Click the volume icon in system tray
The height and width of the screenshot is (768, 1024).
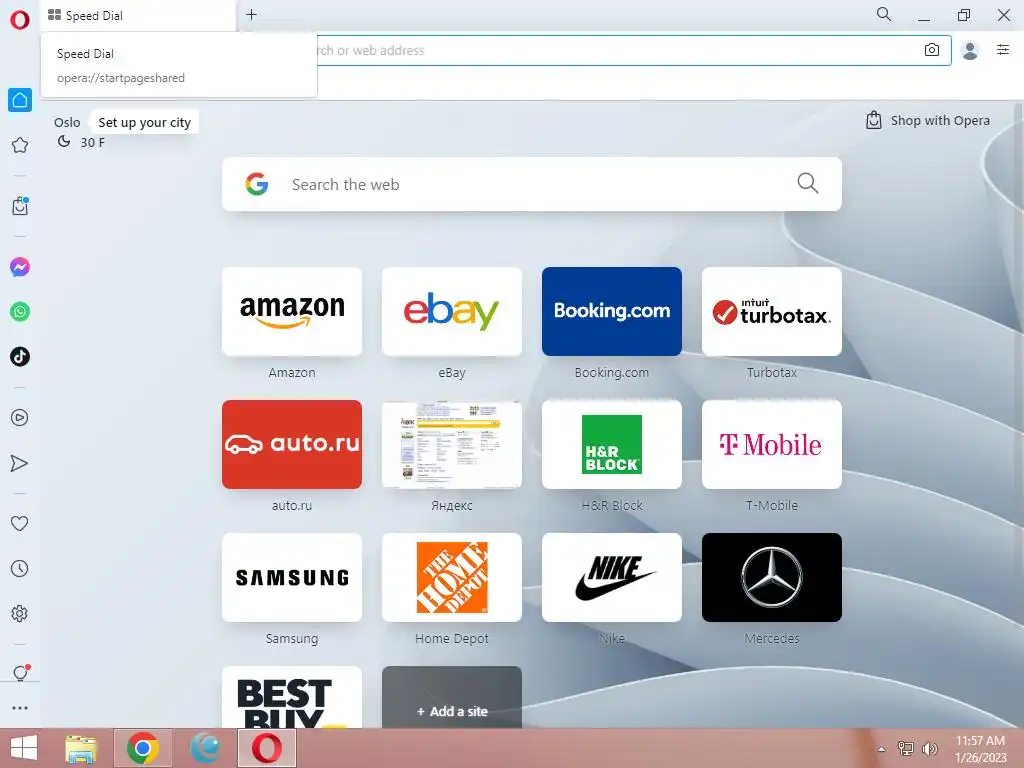929,748
